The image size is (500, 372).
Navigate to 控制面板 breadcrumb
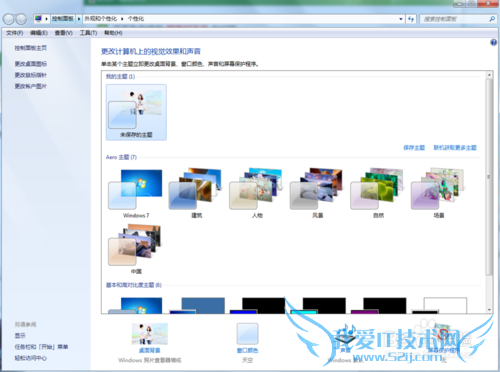tap(63, 19)
